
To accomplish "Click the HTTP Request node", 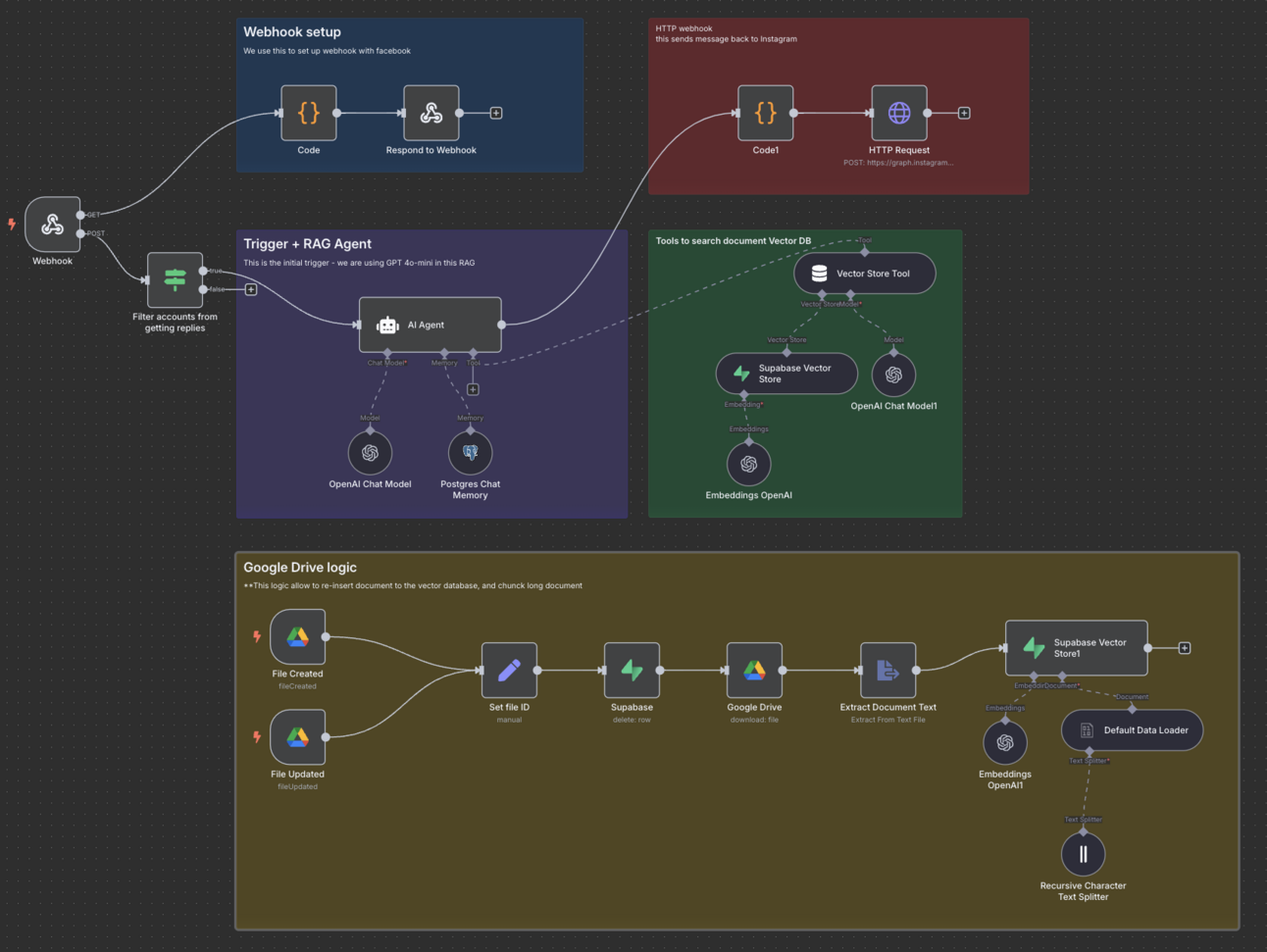I will (x=898, y=112).
